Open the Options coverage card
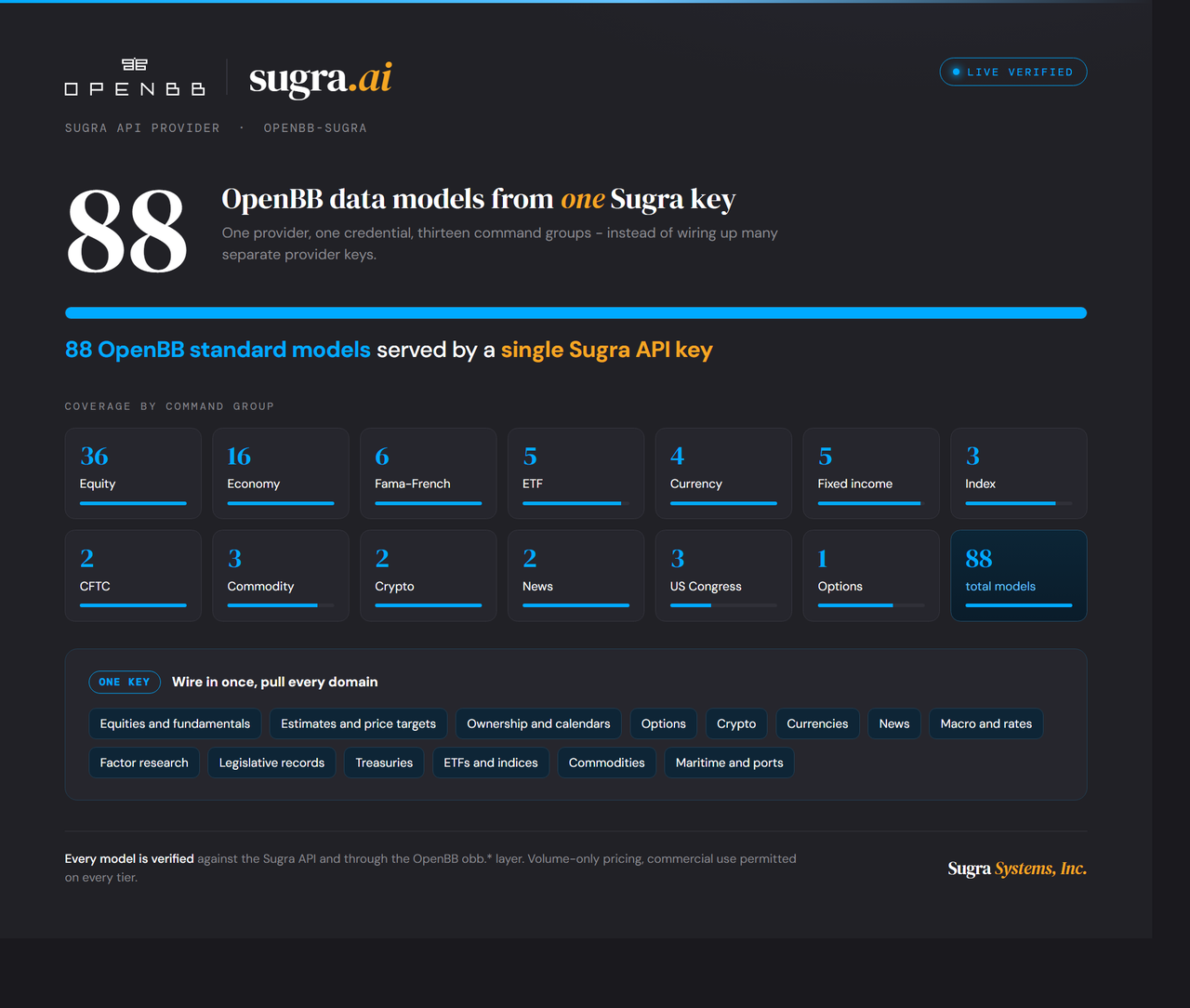This screenshot has width=1190, height=1008. click(x=871, y=576)
